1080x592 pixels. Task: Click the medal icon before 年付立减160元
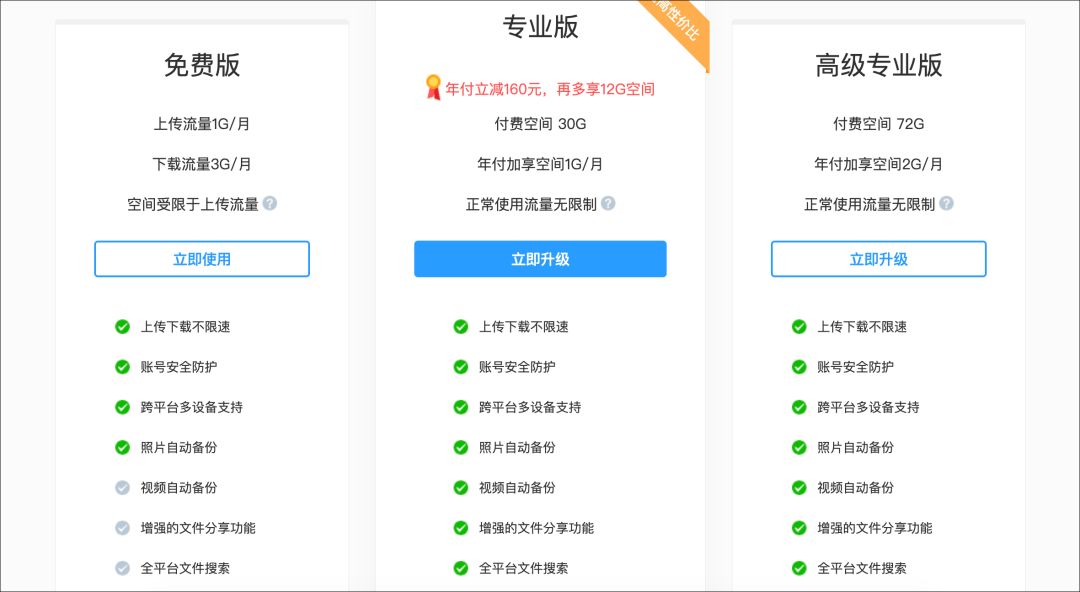coord(432,88)
